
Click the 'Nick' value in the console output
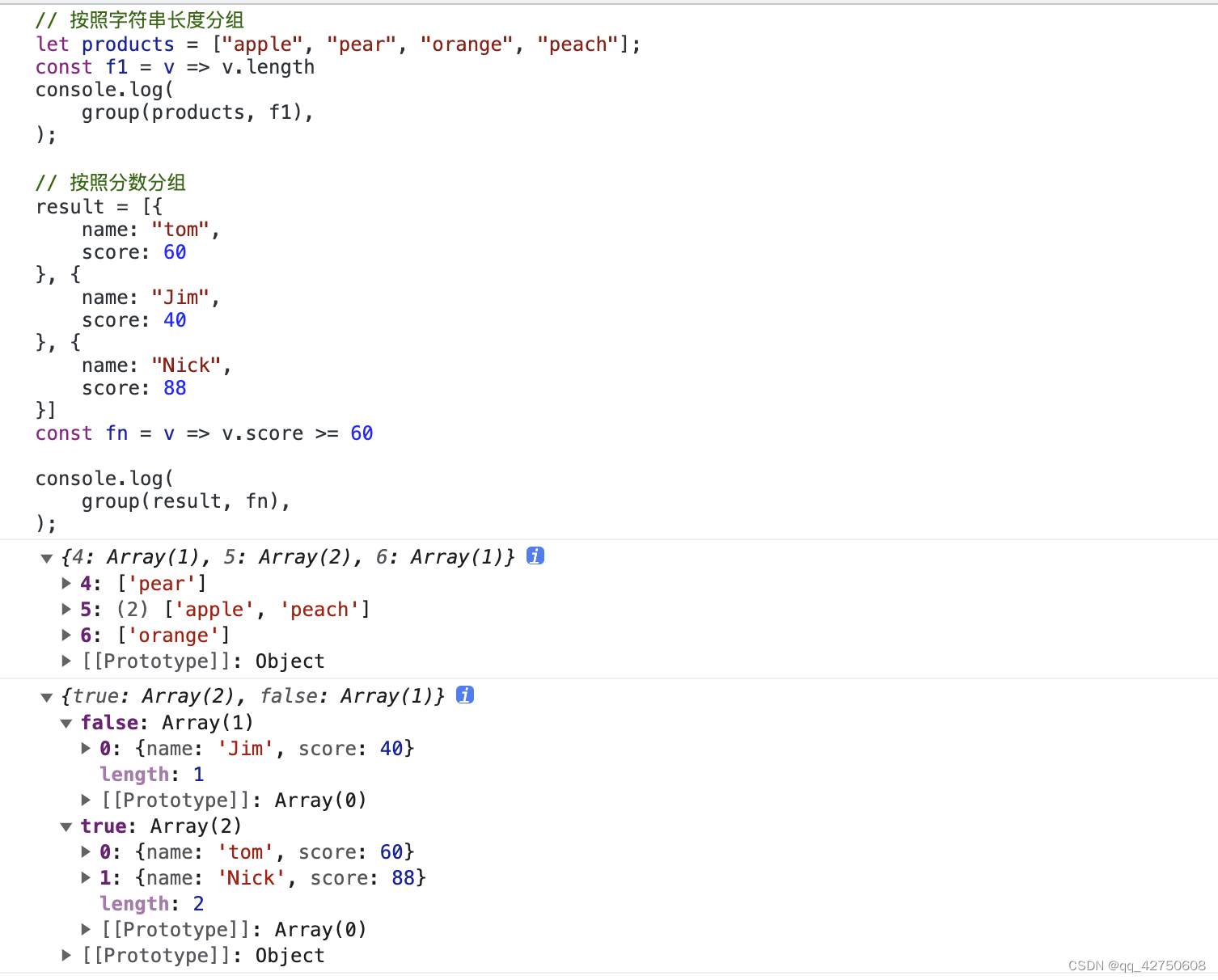point(252,877)
